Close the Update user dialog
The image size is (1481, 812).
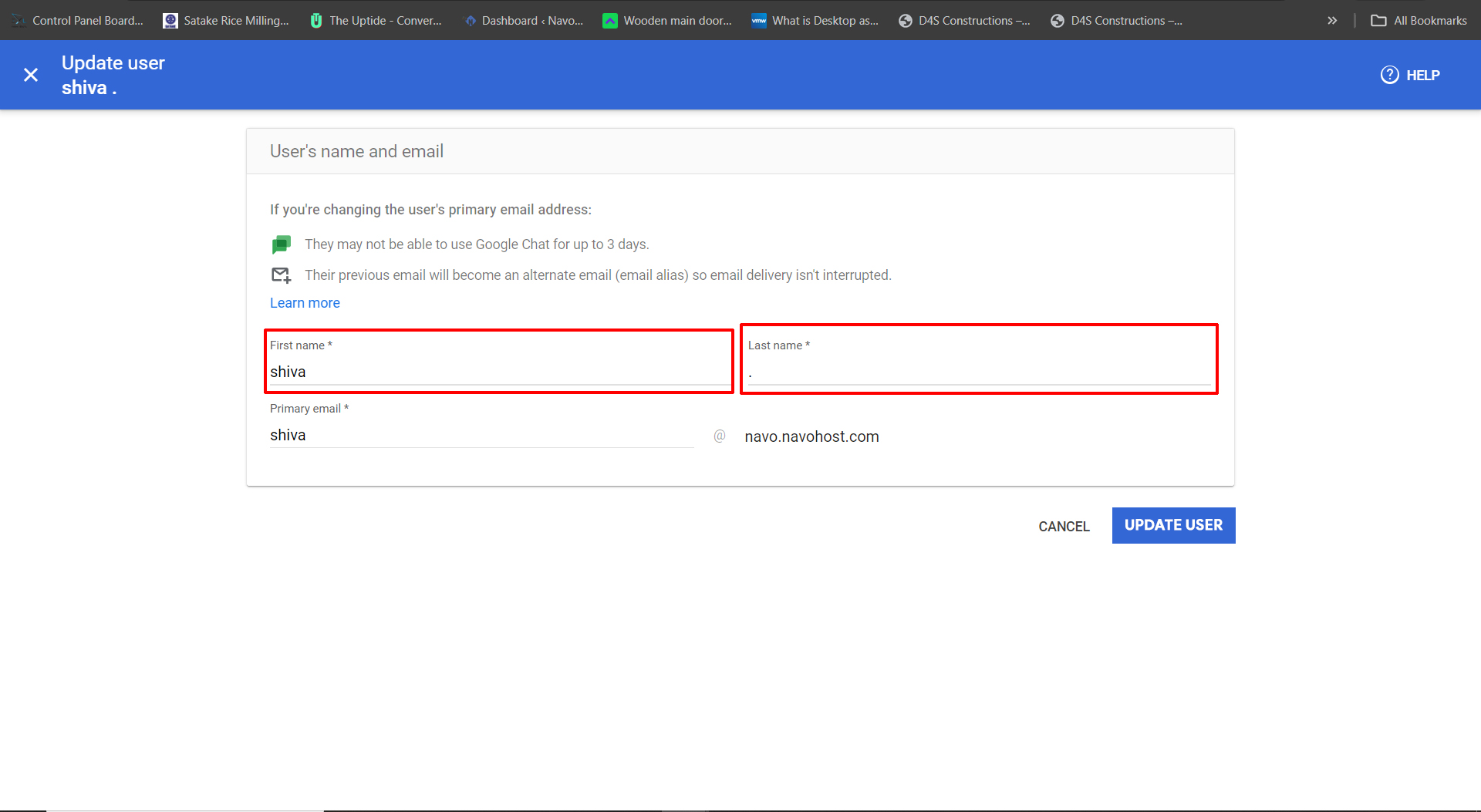click(x=31, y=75)
